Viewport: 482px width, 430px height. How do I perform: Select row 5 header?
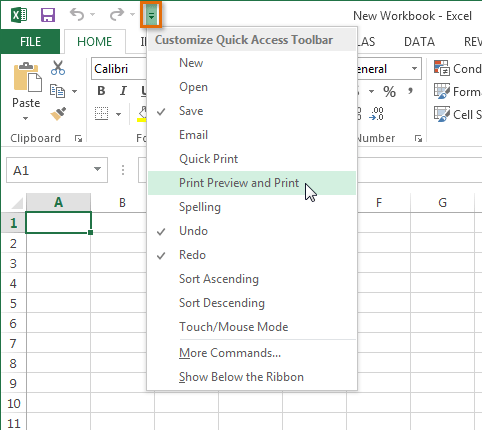(x=13, y=303)
